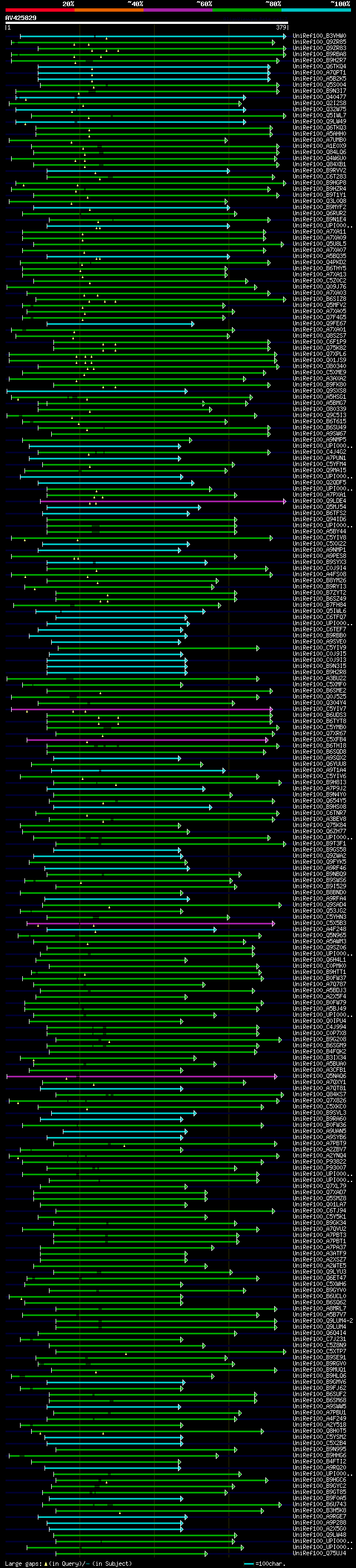Click the purple ~60% identity legend segment
The image size is (356, 1568).
click(x=177, y=10)
